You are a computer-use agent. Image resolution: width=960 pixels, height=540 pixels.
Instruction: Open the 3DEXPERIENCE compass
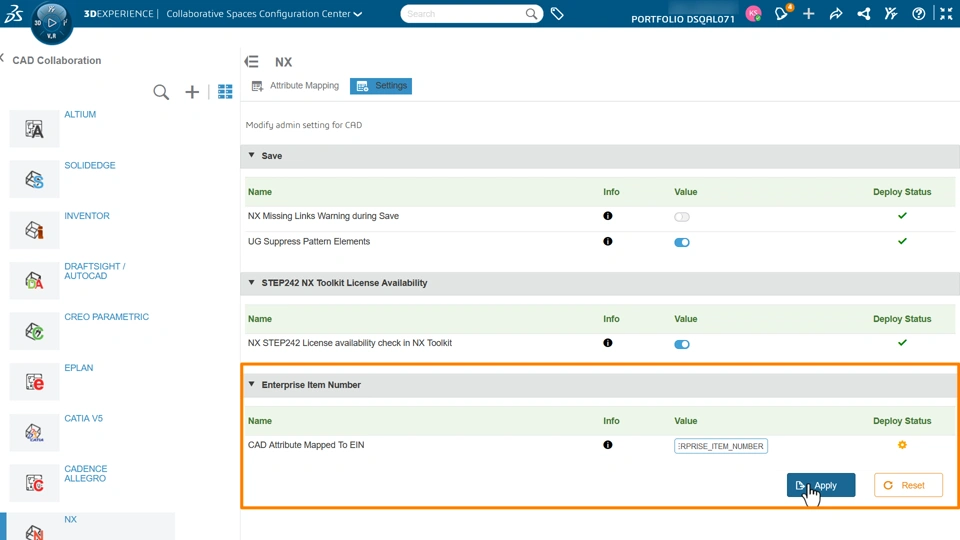(x=51, y=23)
